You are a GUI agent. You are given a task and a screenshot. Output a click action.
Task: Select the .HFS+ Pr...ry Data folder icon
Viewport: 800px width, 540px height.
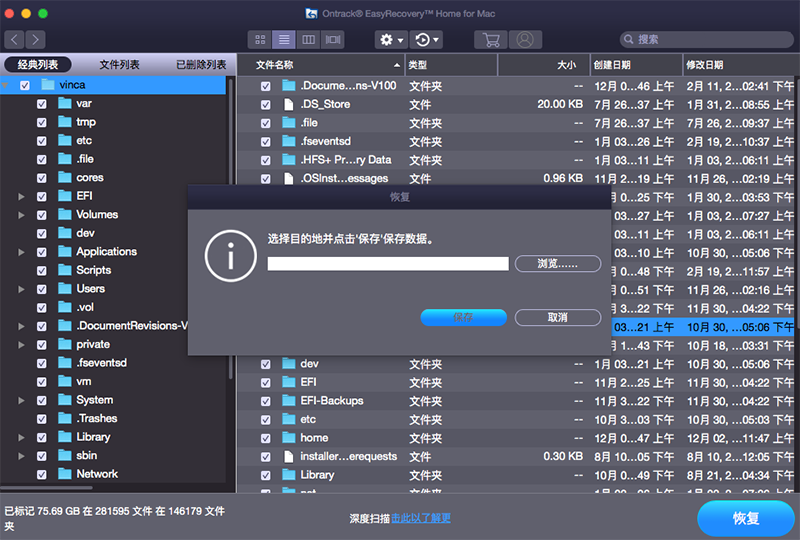[289, 160]
